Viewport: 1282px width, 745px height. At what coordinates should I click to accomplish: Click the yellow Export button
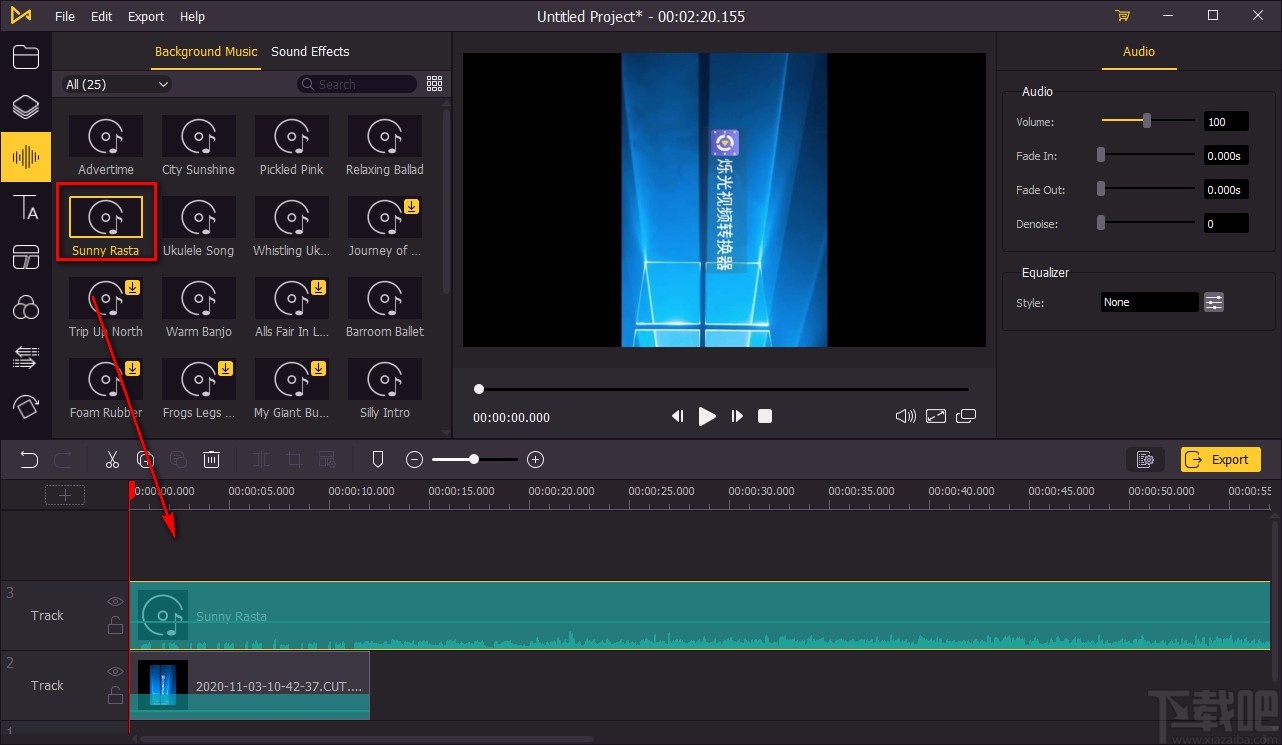pos(1219,460)
